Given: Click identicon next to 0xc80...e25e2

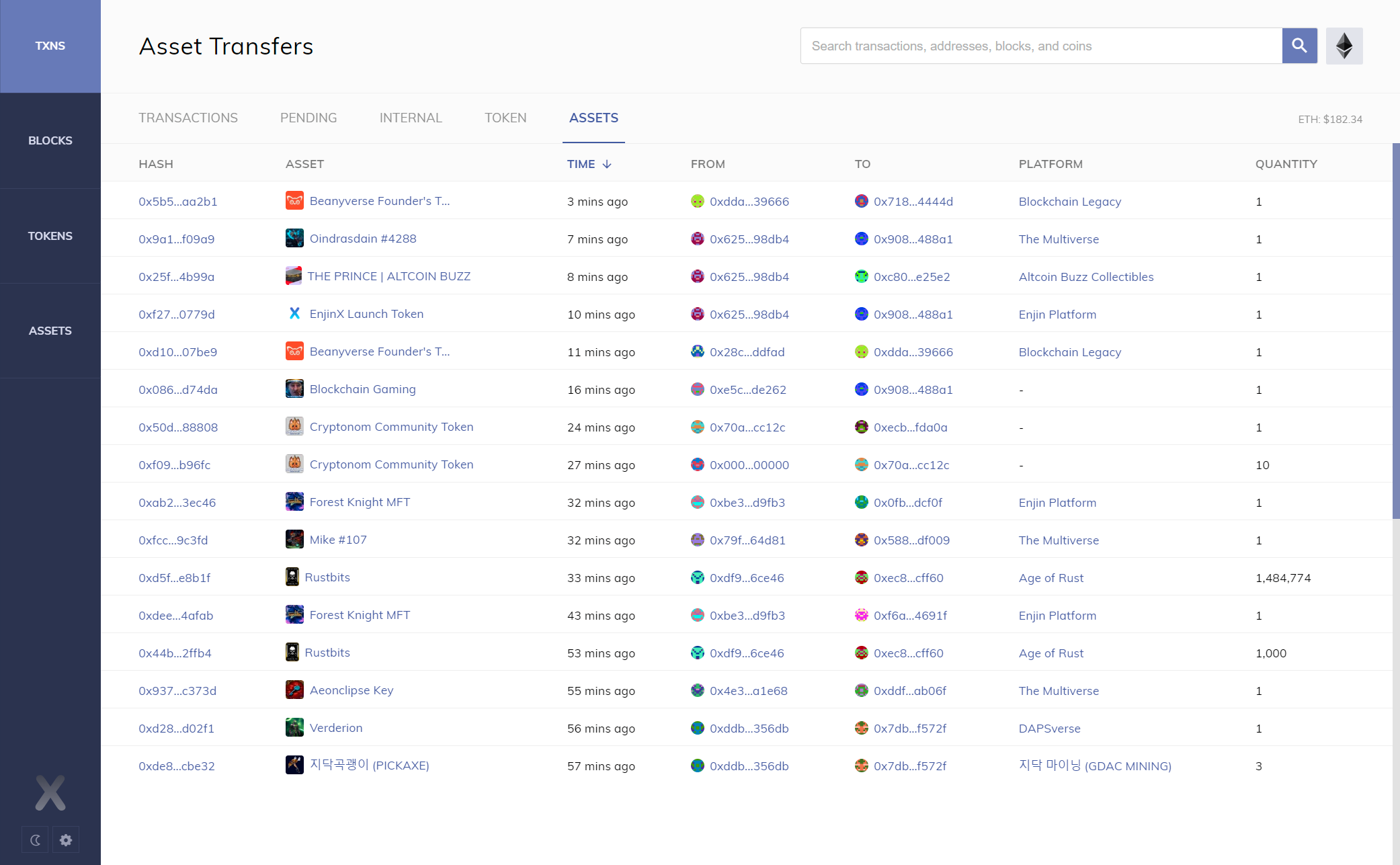Looking at the screenshot, I should 862,276.
